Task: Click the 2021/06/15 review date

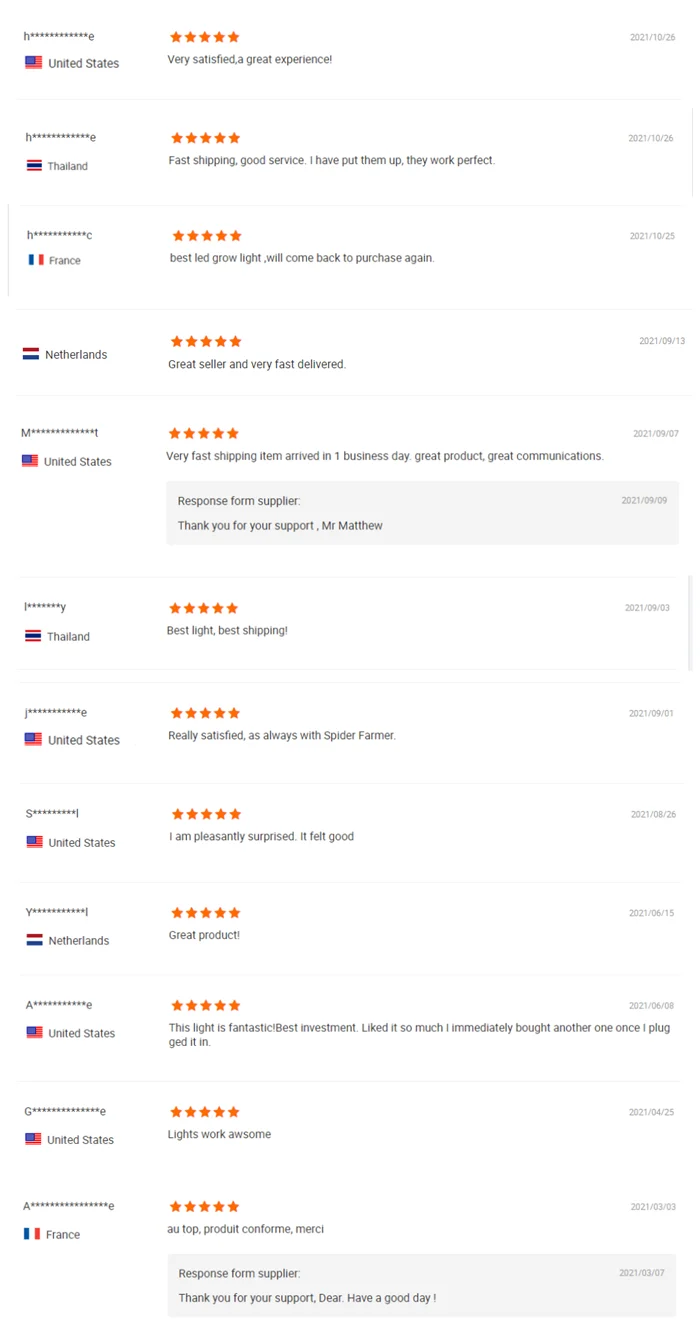Action: (x=651, y=913)
